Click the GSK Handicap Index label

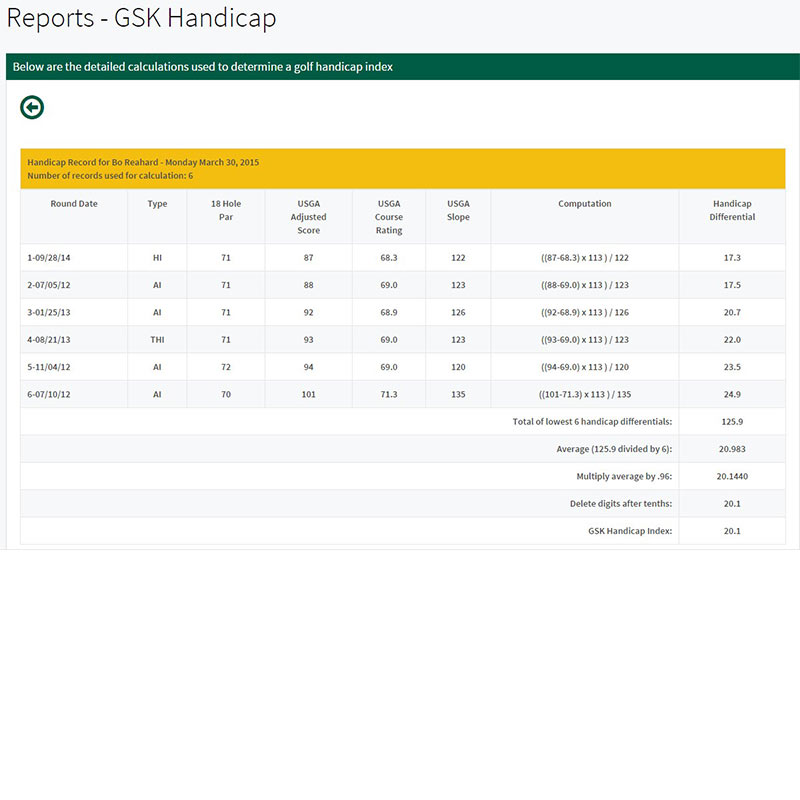click(629, 531)
